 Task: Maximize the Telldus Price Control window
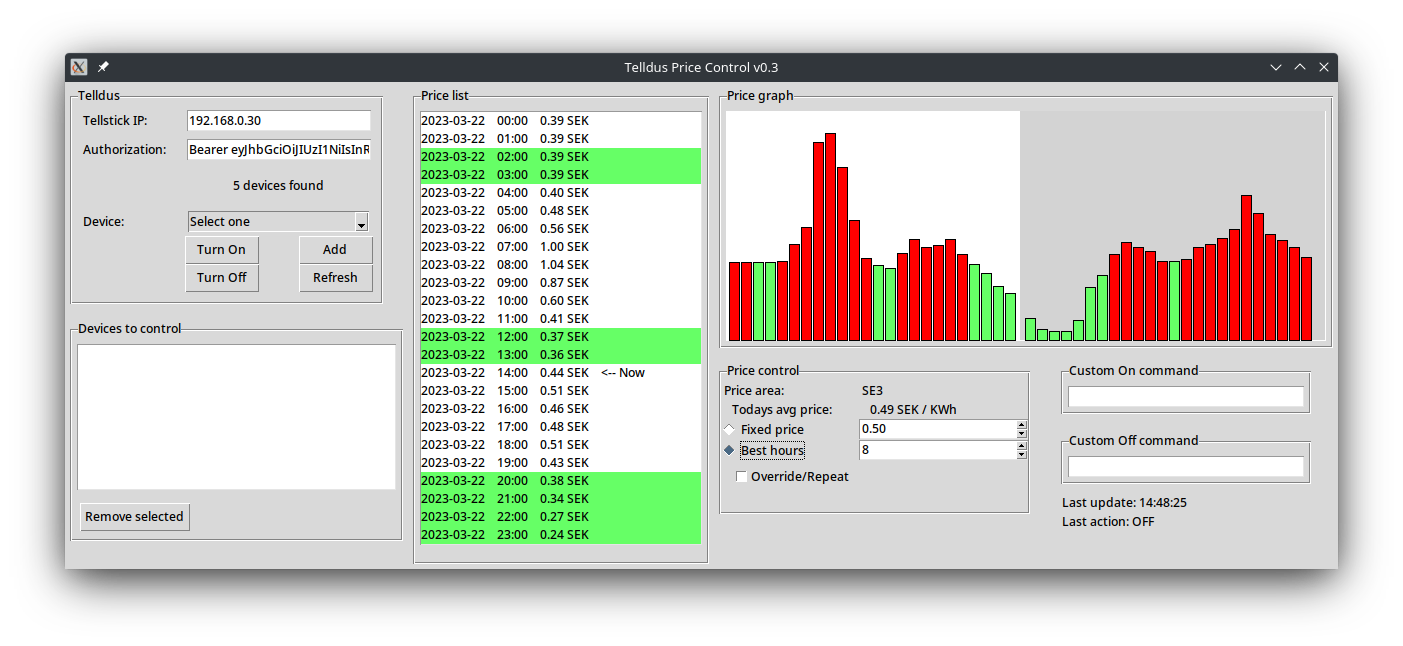tap(1300, 67)
